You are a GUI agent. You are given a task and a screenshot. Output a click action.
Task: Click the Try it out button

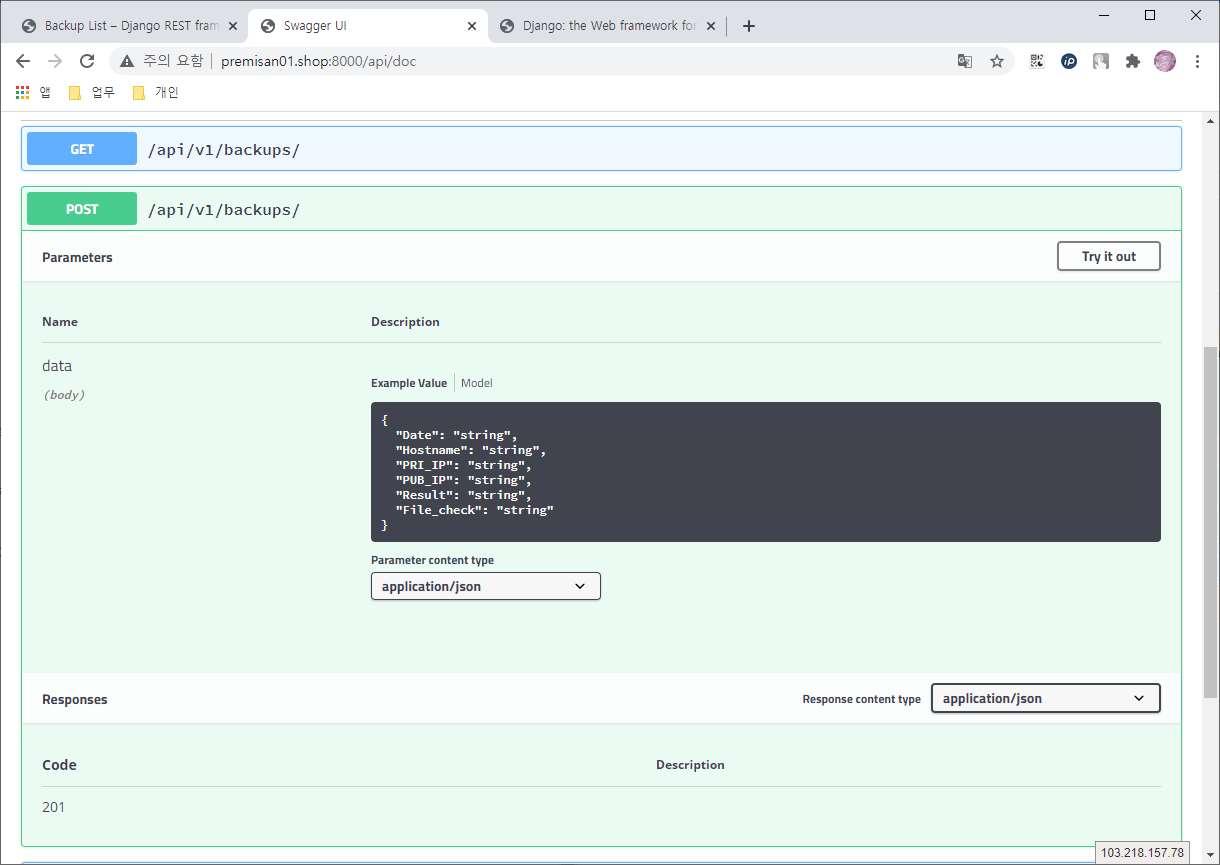point(1109,256)
